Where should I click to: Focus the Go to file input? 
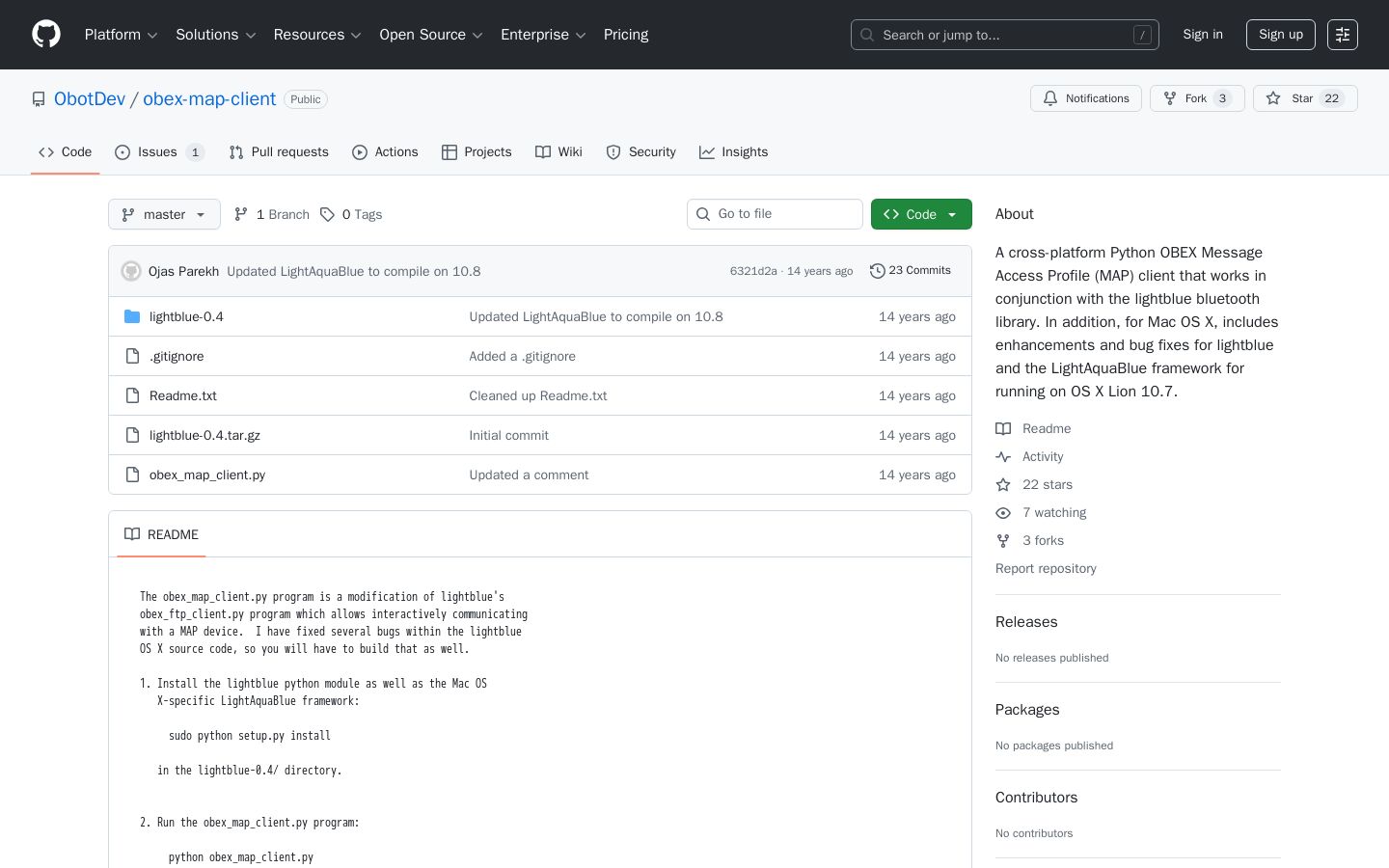pyautogui.click(x=775, y=214)
